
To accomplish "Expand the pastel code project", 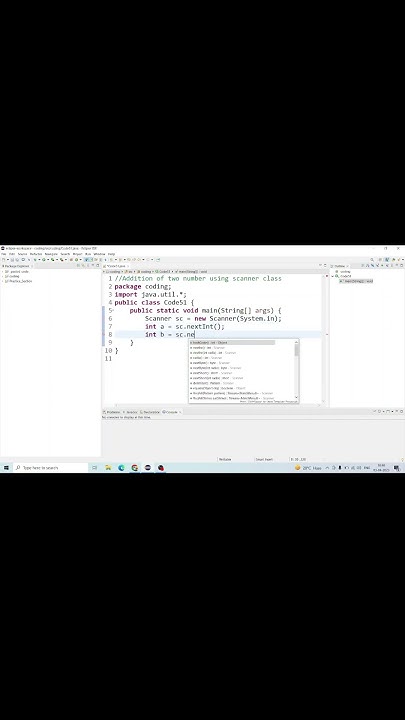I will click(x=3, y=271).
